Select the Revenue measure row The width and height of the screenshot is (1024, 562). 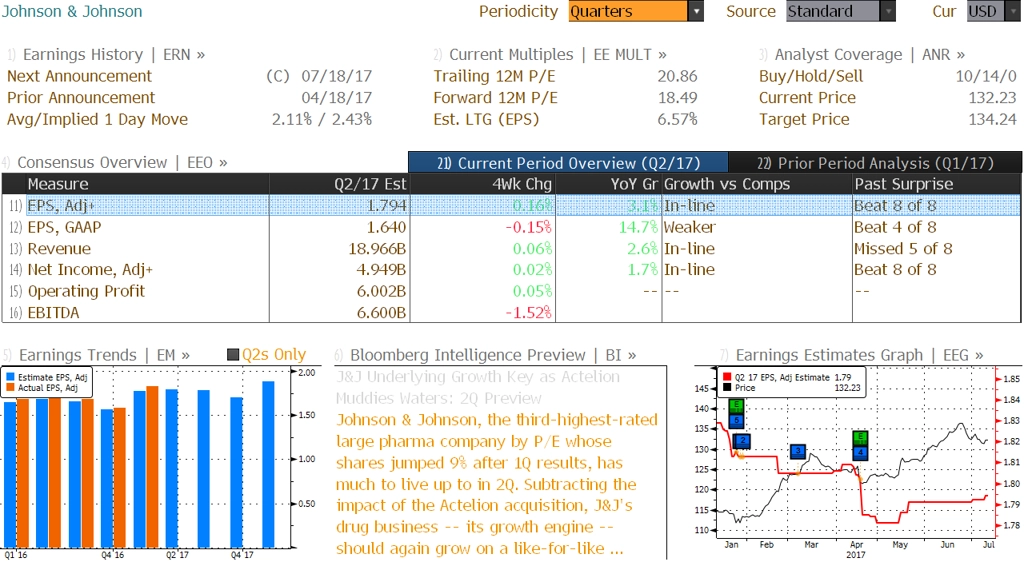(x=511, y=249)
